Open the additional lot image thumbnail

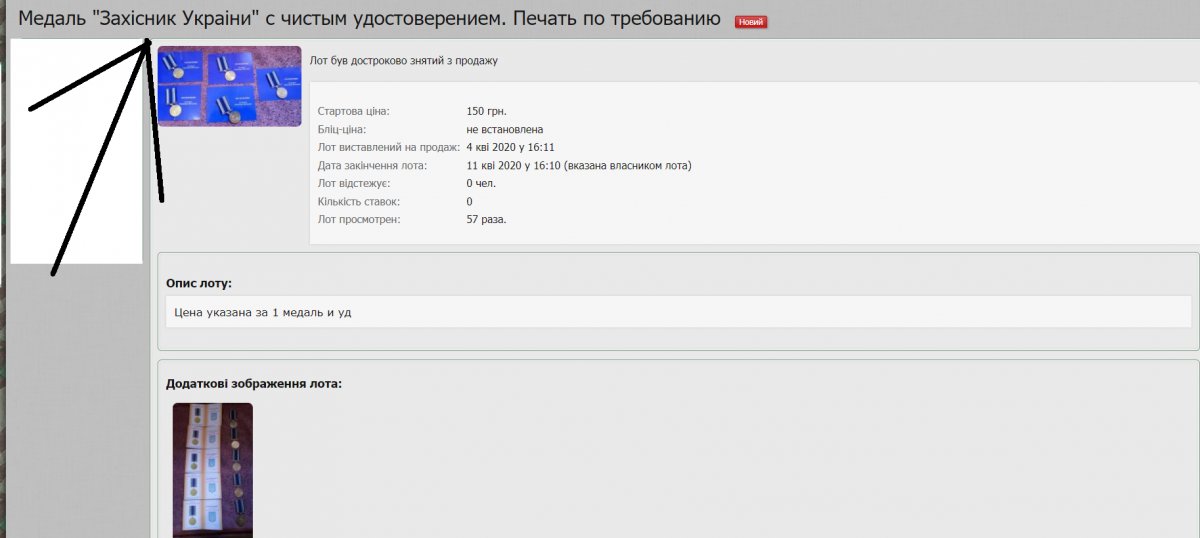(212, 468)
